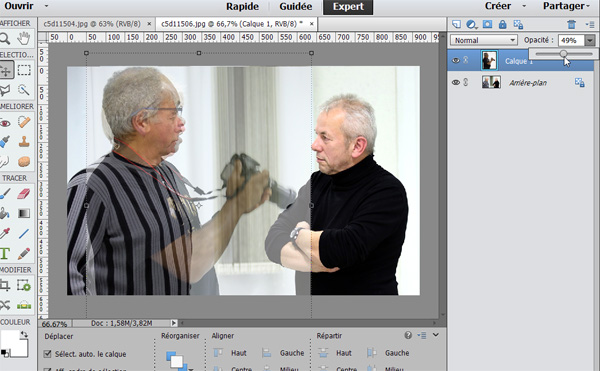Select the Type text tool

(x=5, y=253)
